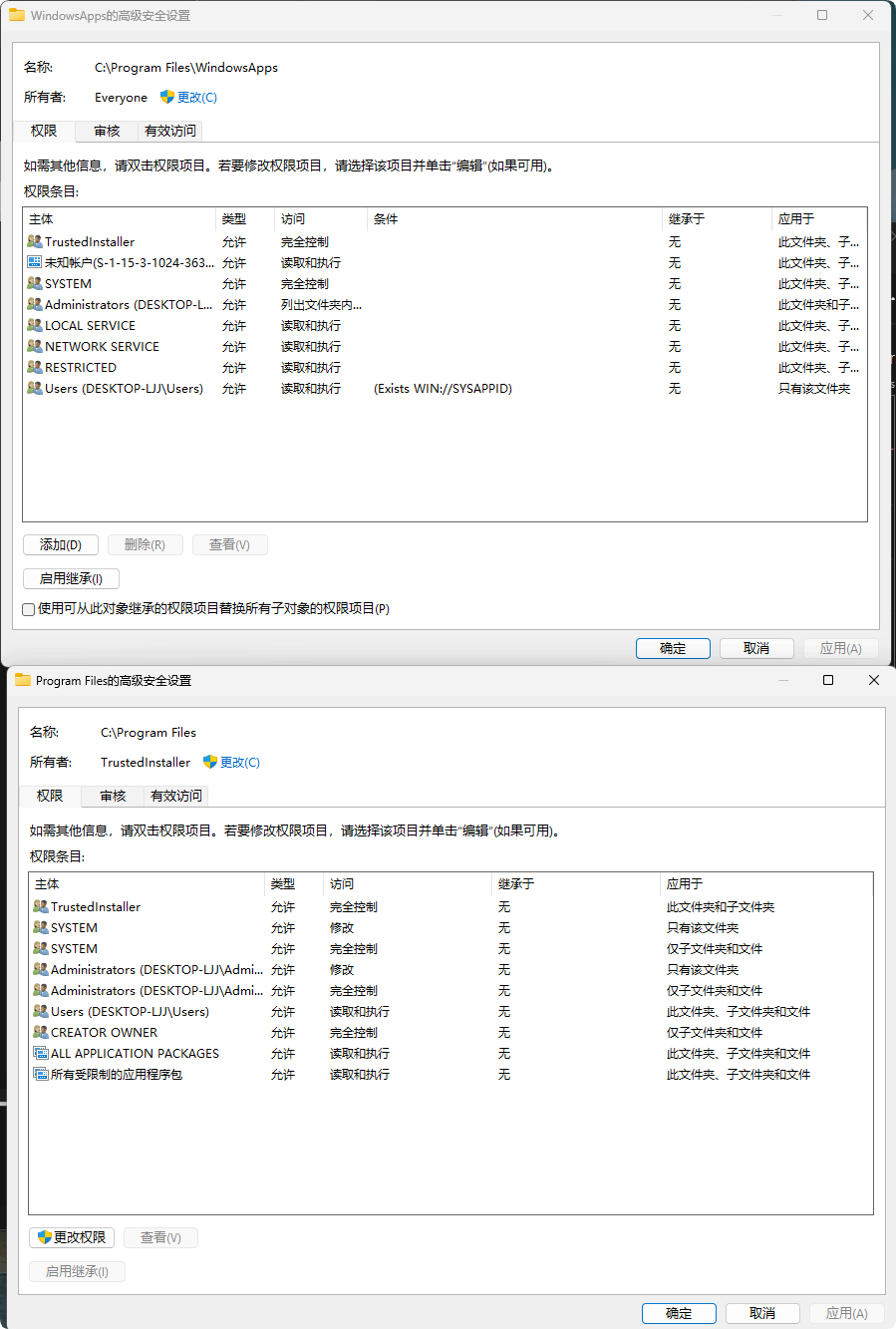The height and width of the screenshot is (1329, 896).
Task: Confirm with 确定 in WindowsApps window
Action: point(673,648)
